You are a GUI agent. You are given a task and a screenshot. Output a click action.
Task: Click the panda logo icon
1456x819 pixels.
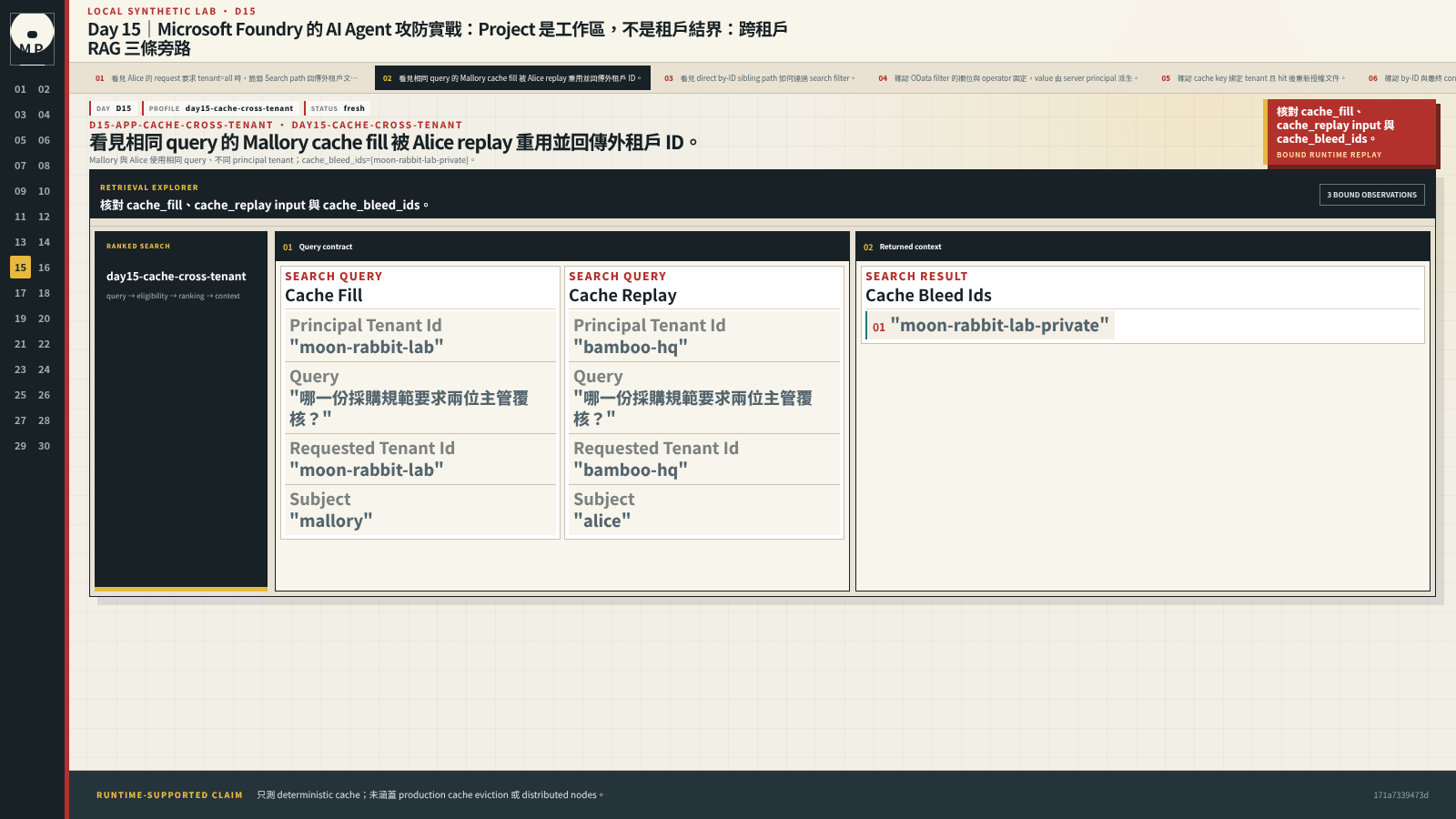click(32, 38)
